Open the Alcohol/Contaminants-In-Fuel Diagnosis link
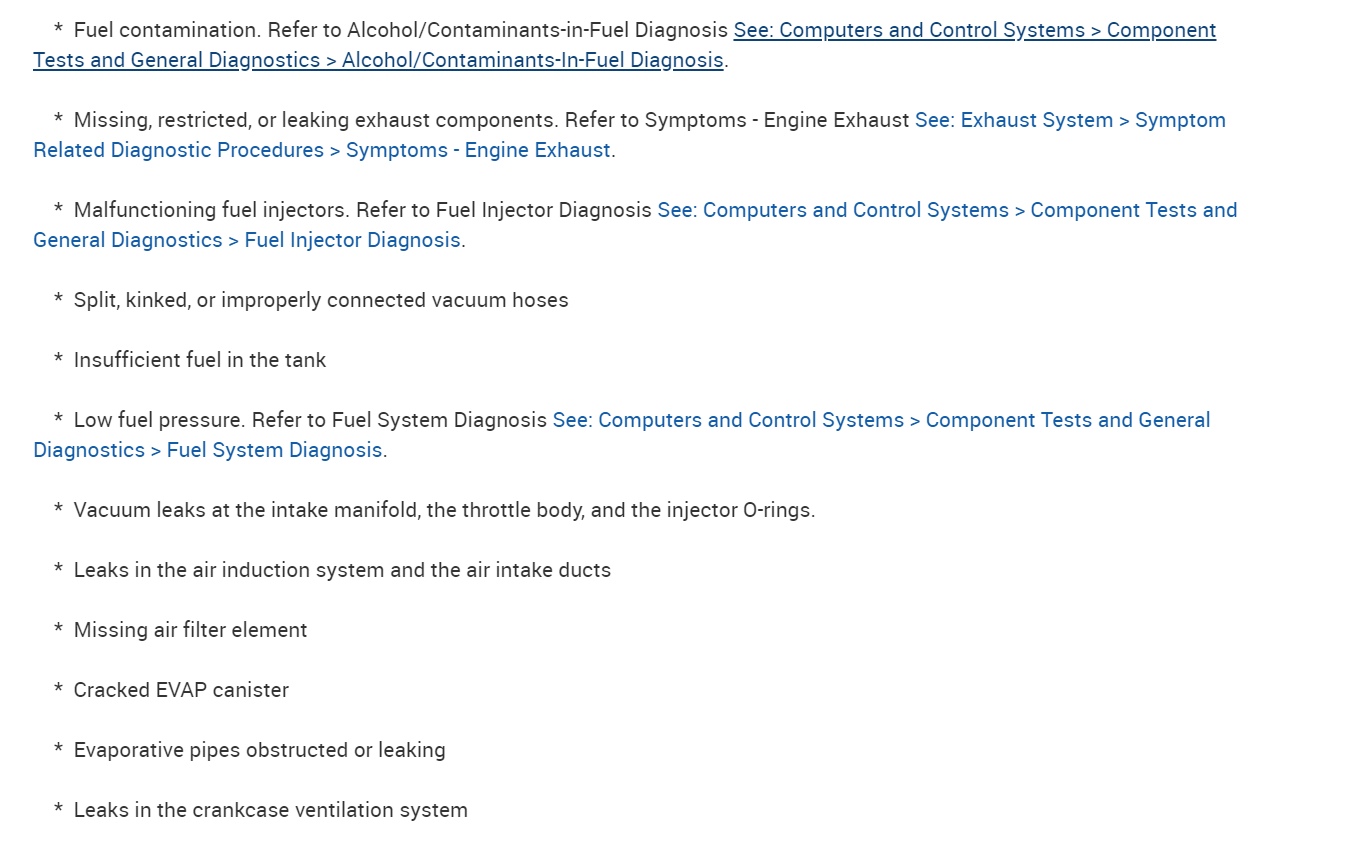The height and width of the screenshot is (845, 1346). coord(532,60)
